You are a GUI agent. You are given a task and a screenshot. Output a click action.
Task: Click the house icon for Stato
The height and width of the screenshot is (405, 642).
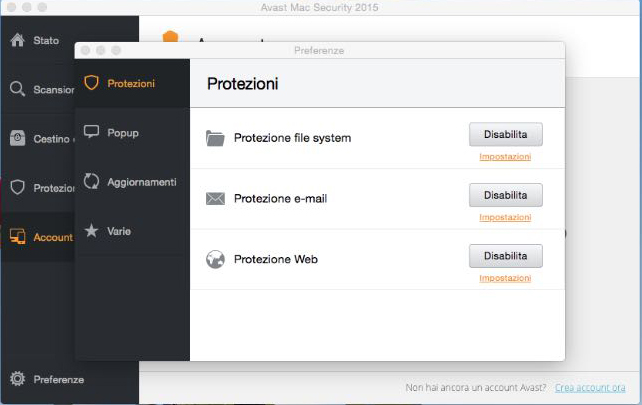pos(17,41)
